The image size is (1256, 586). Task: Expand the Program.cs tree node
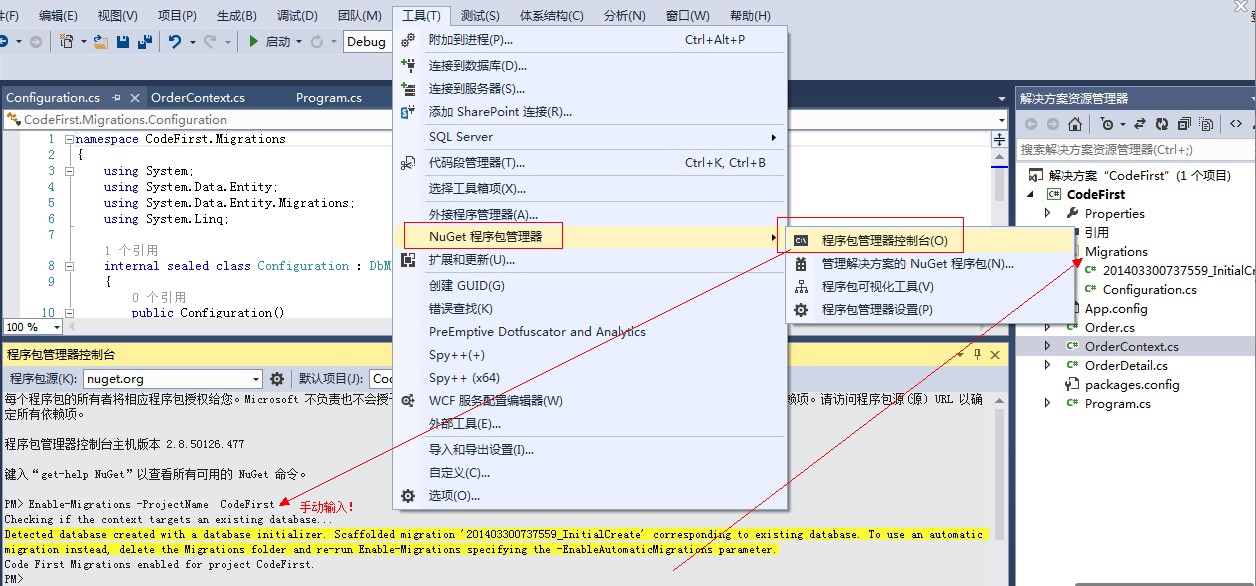pyautogui.click(x=1047, y=403)
